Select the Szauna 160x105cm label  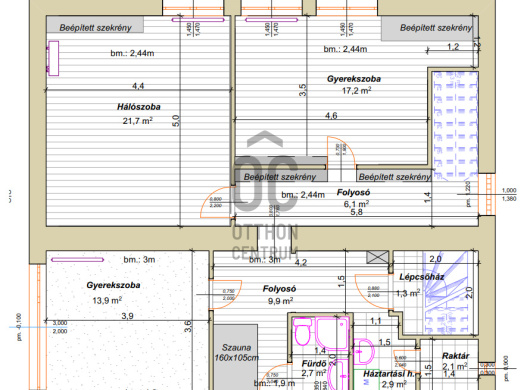pyautogui.click(x=236, y=352)
